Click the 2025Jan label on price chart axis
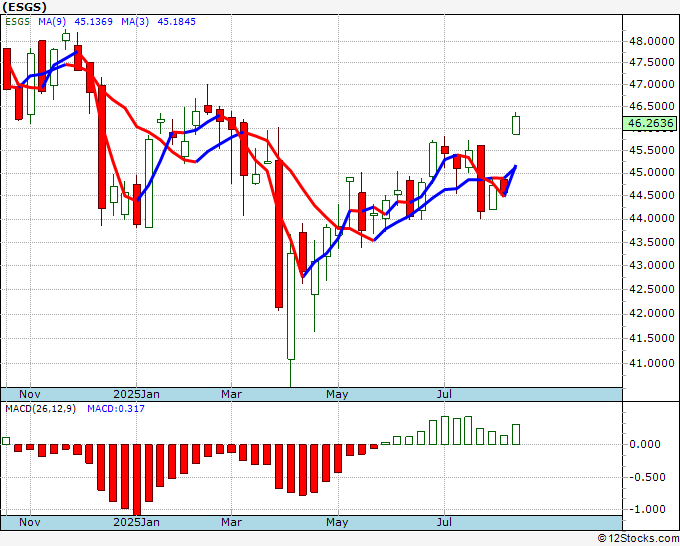Viewport: 680px width, 546px height. [136, 394]
